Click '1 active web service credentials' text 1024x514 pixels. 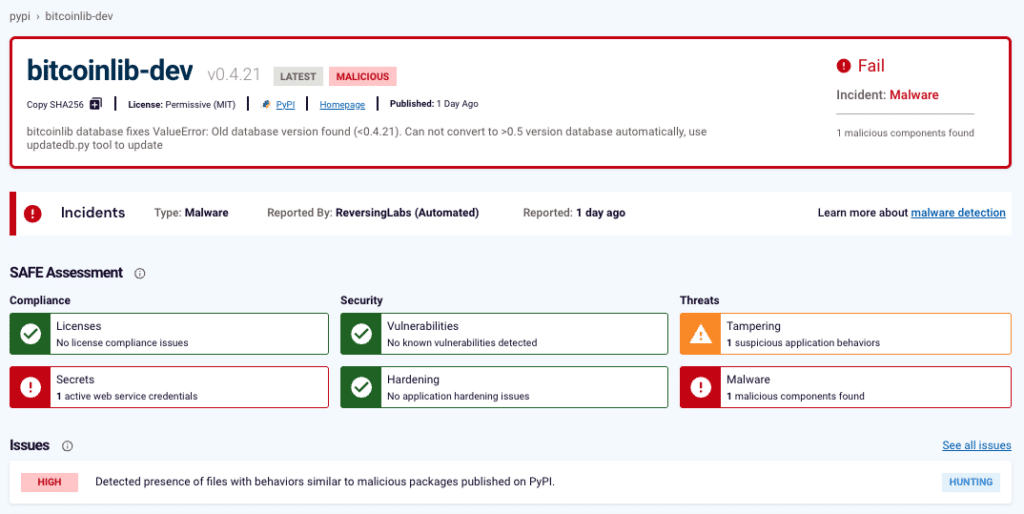click(x=127, y=396)
